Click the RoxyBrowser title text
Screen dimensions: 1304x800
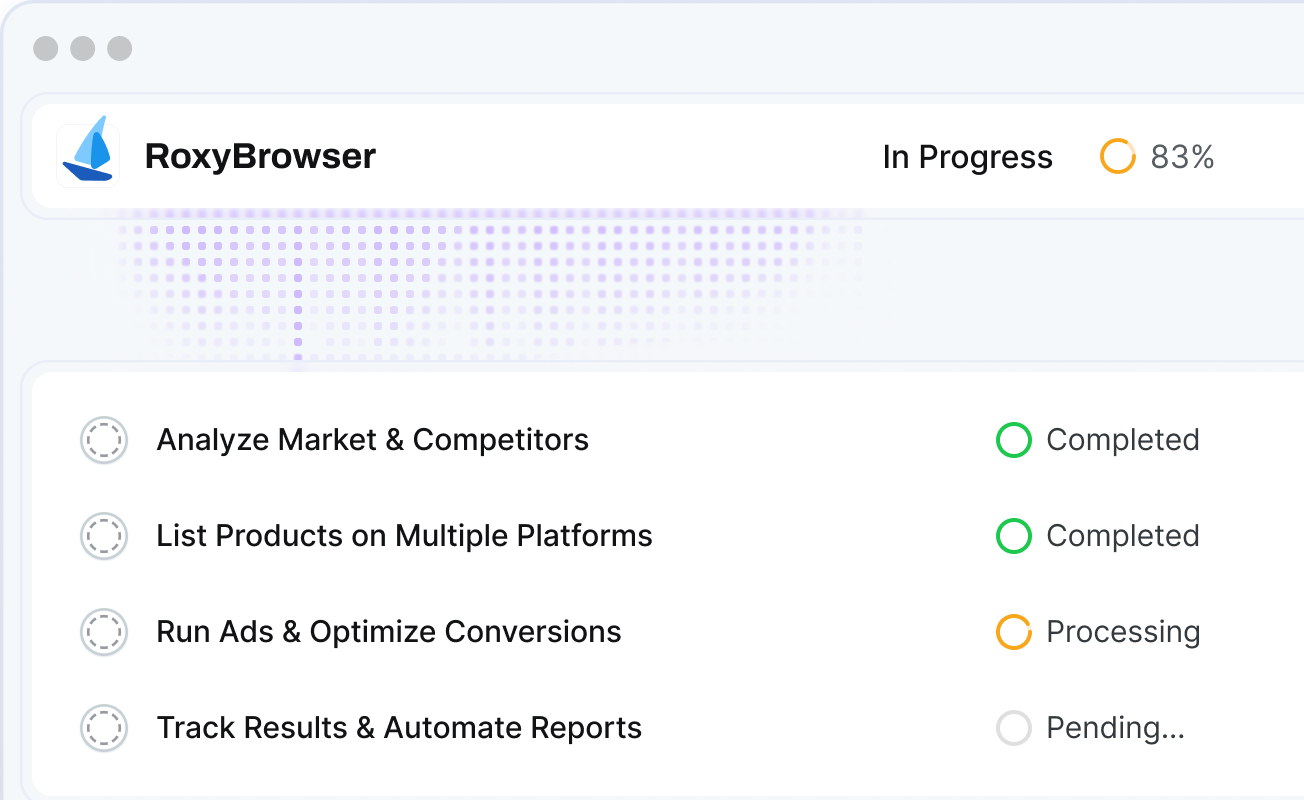tap(260, 157)
